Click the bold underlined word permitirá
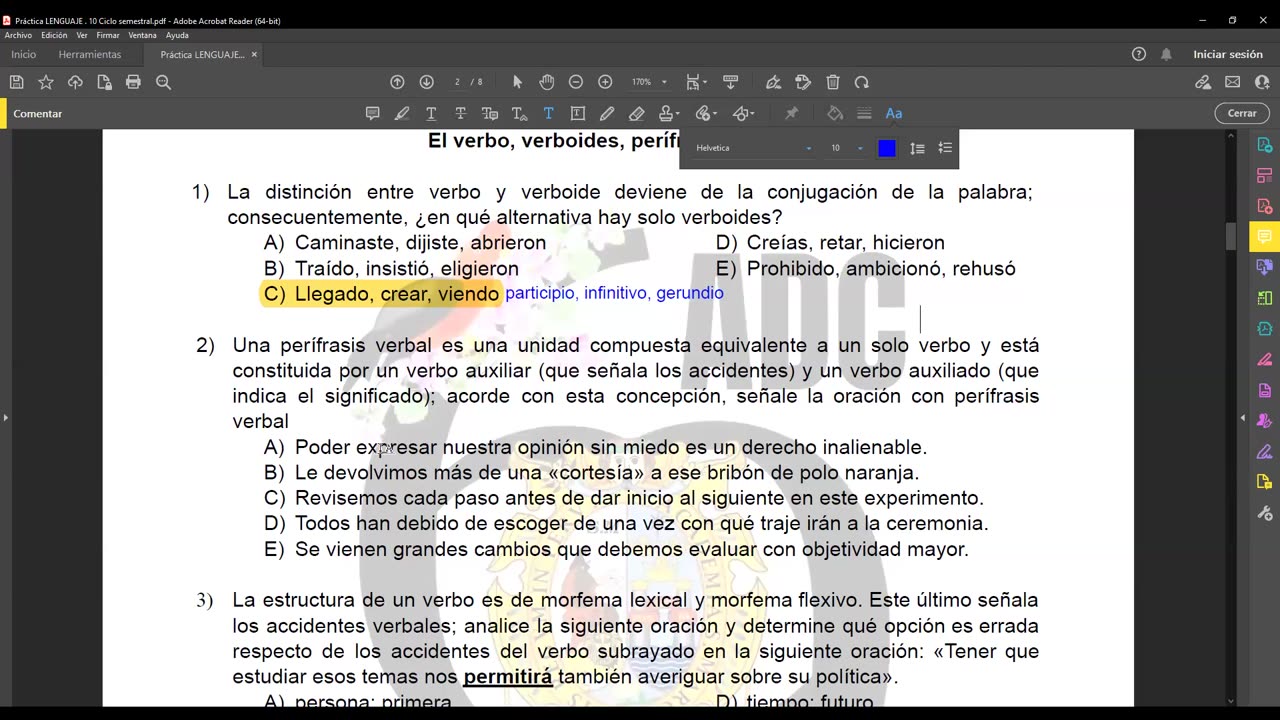The height and width of the screenshot is (720, 1280). pos(508,677)
